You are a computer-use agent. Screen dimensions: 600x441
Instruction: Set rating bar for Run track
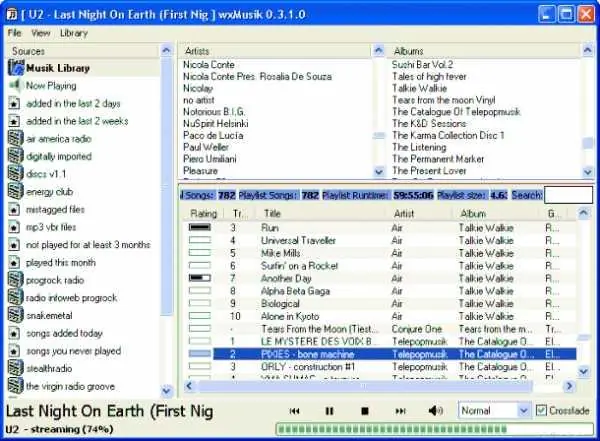click(200, 227)
